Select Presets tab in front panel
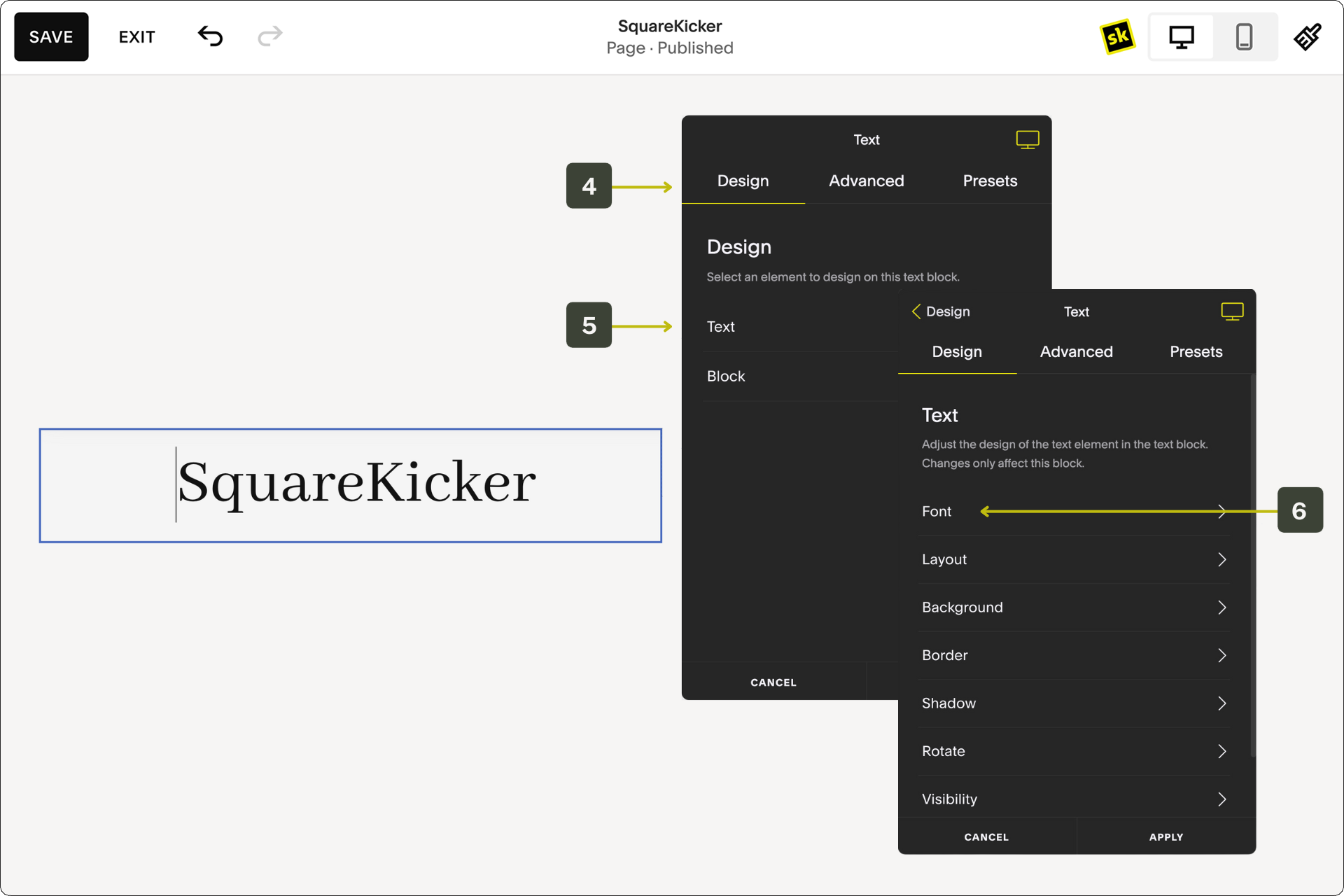This screenshot has width=1344, height=896. 1196,352
